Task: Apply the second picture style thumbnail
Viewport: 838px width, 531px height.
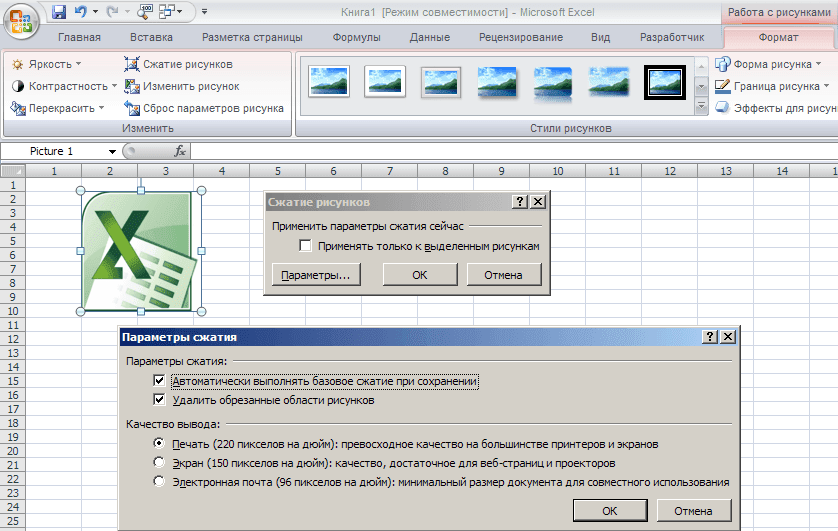Action: [x=385, y=82]
